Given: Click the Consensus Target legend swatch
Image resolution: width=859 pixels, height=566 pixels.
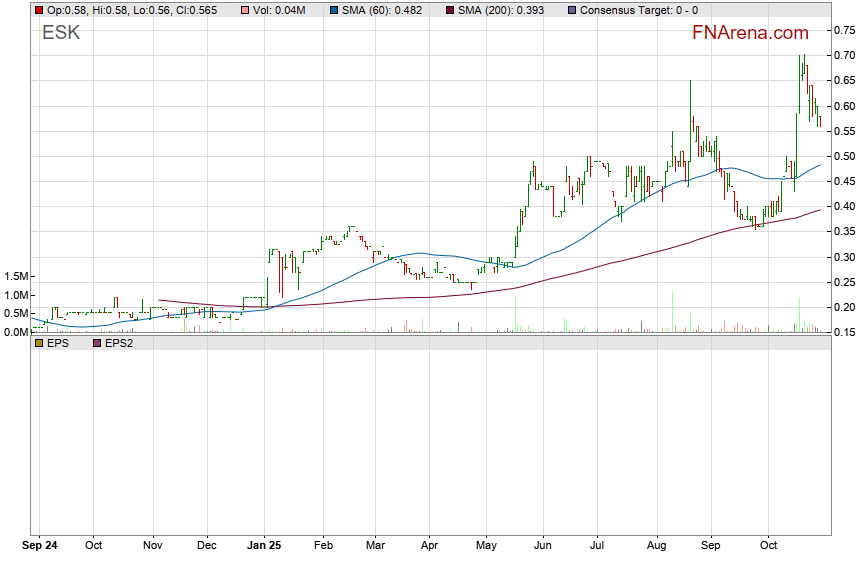Looking at the screenshot, I should point(572,10).
